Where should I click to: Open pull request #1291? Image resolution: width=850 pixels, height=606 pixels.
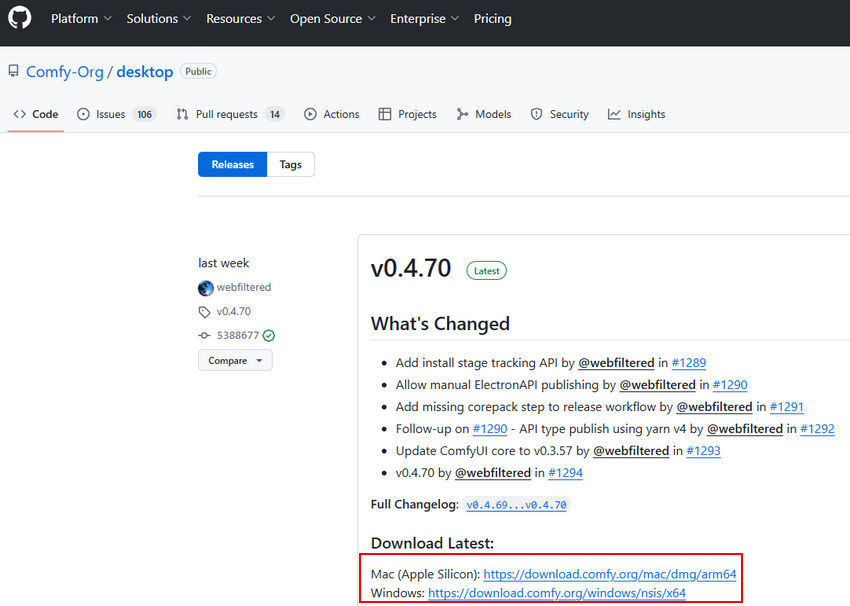[787, 407]
